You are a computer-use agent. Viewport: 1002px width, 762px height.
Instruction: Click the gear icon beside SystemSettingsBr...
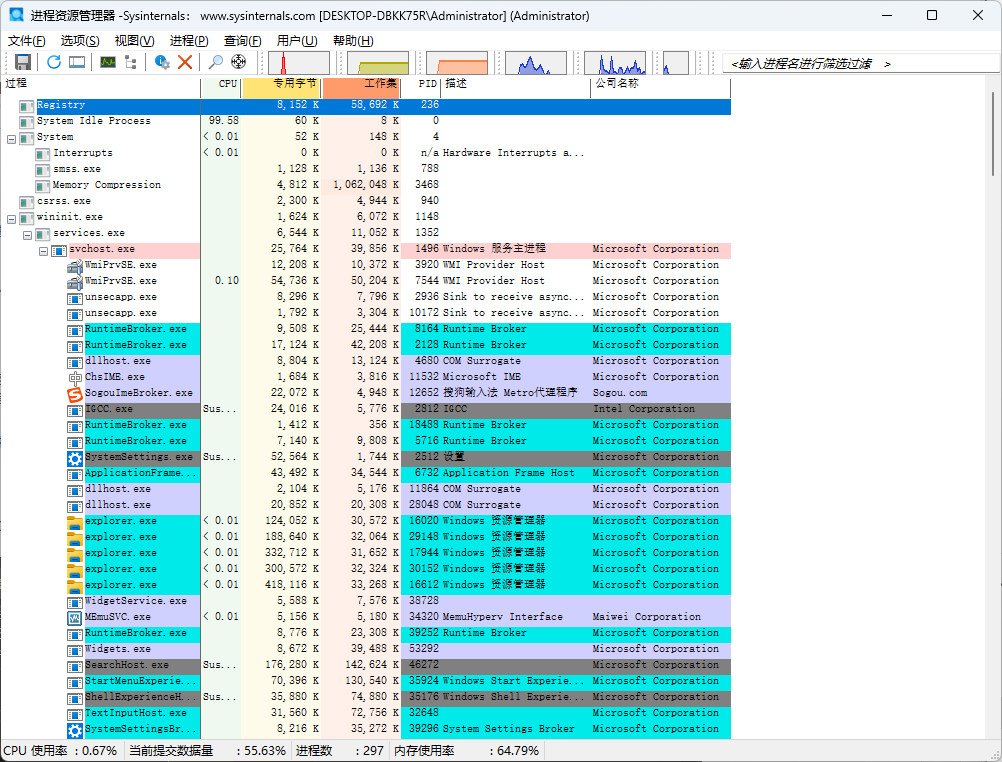[75, 729]
